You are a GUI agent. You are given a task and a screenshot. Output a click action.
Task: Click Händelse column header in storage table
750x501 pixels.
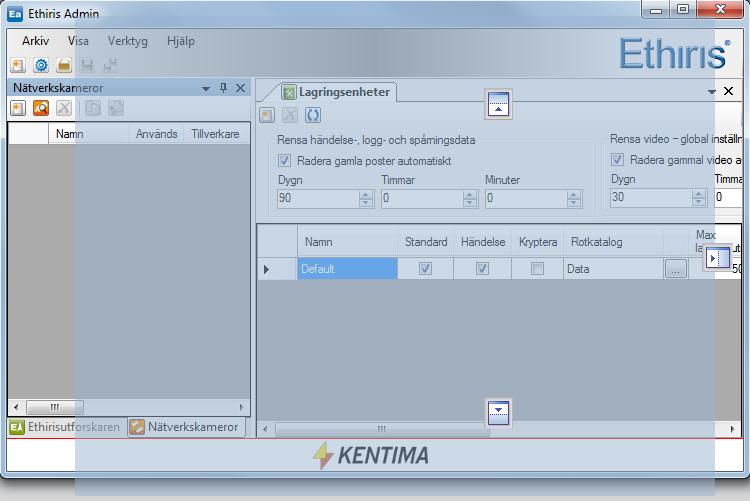click(483, 242)
